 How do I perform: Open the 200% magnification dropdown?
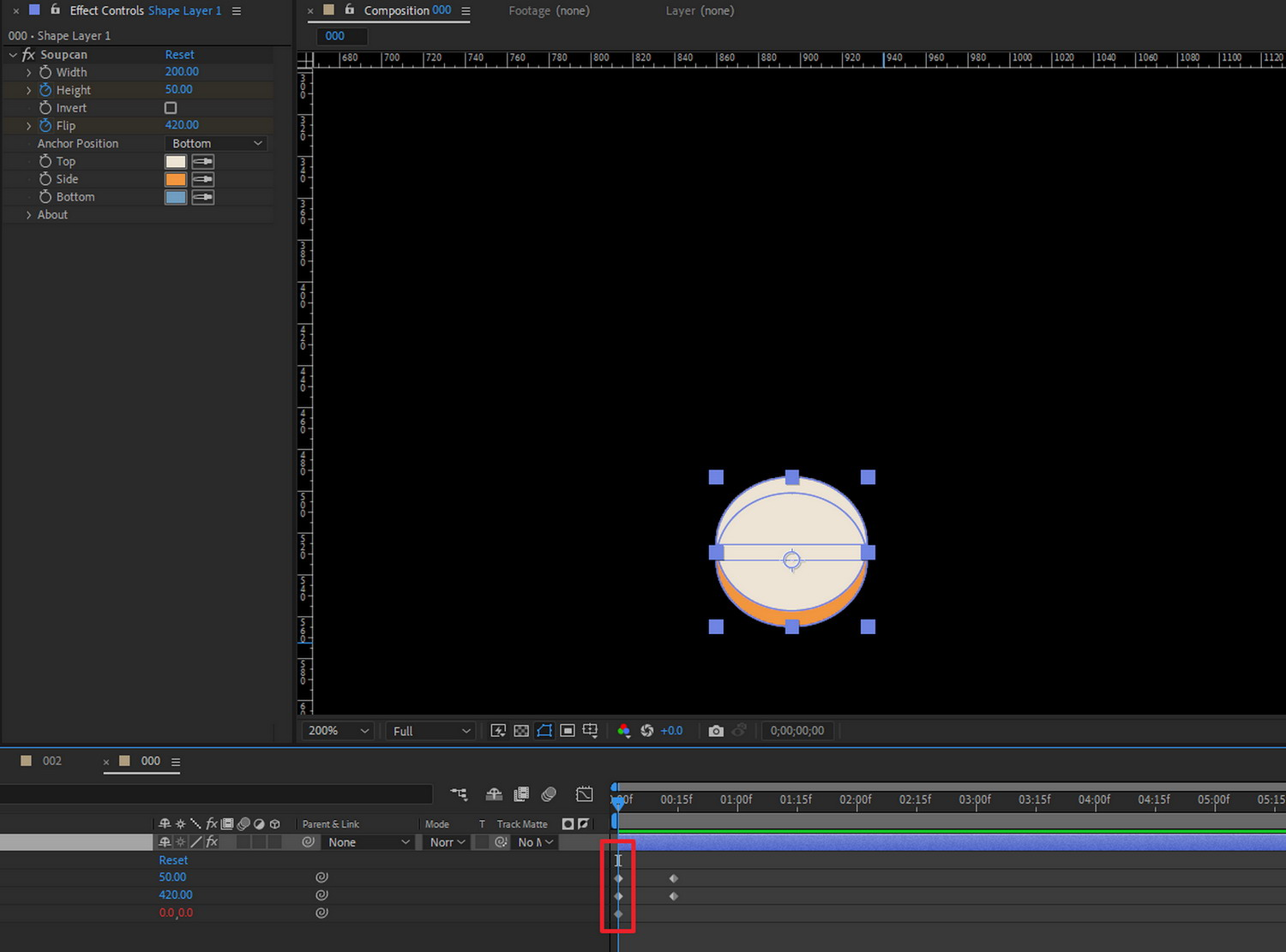338,731
